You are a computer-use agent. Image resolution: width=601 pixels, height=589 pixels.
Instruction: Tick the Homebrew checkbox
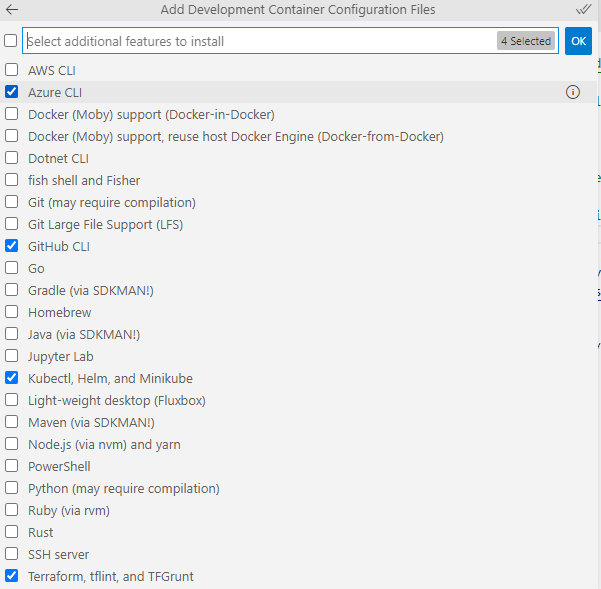[11, 312]
